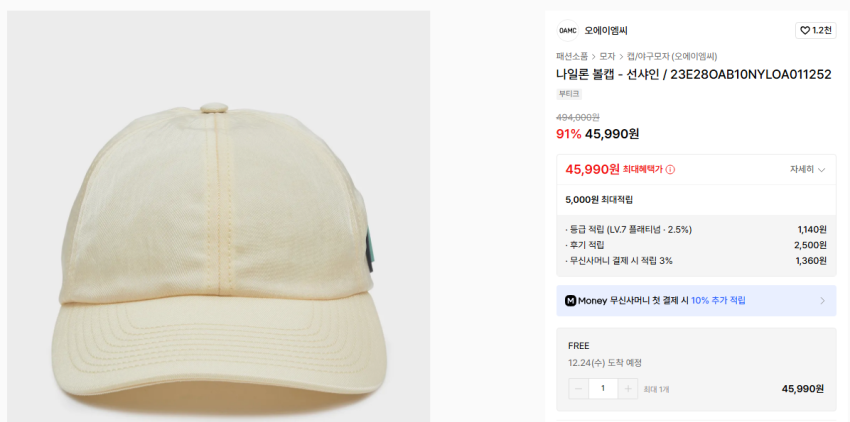Image resolution: width=850 pixels, height=422 pixels.
Task: Increase quantity with plus button
Action: 628,389
